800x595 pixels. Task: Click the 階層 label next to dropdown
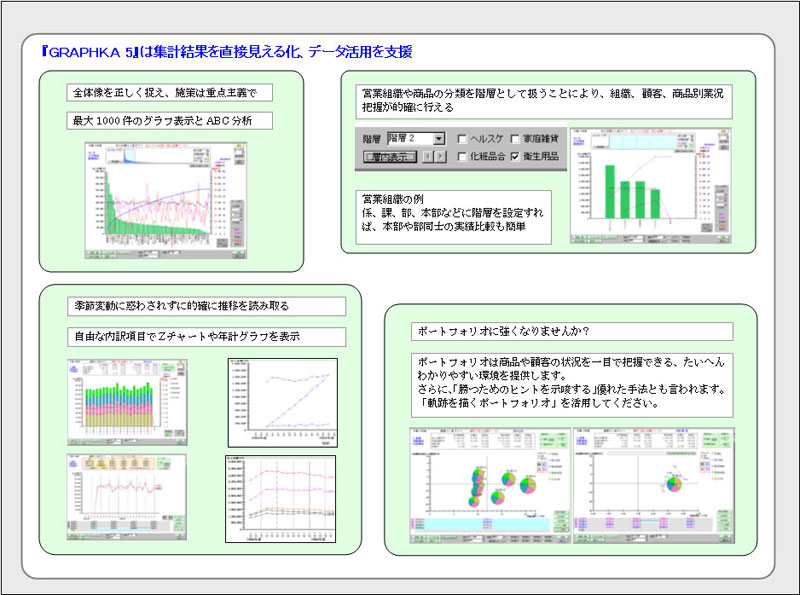click(371, 139)
